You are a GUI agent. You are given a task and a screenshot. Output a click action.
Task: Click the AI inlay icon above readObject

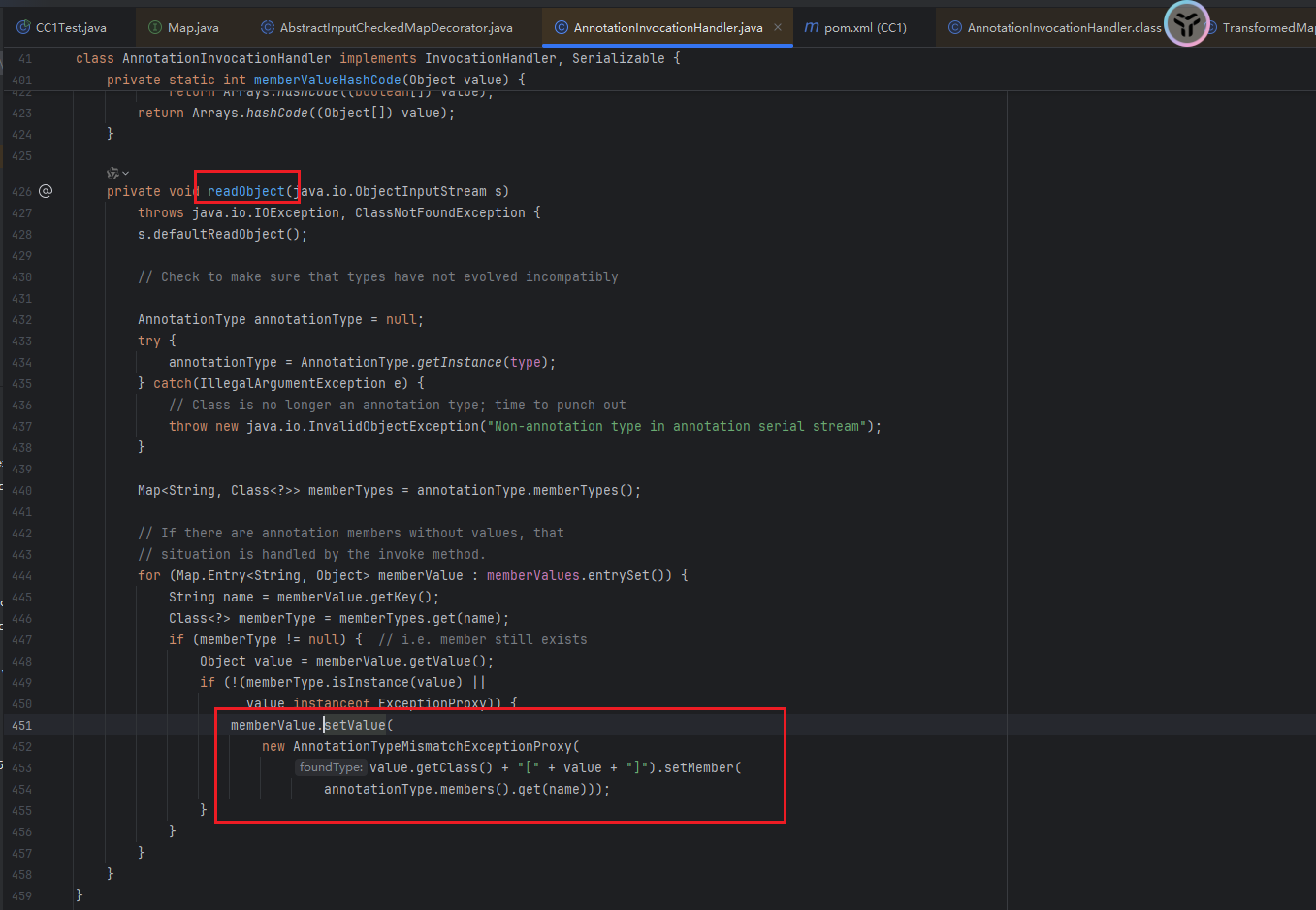coord(112,173)
